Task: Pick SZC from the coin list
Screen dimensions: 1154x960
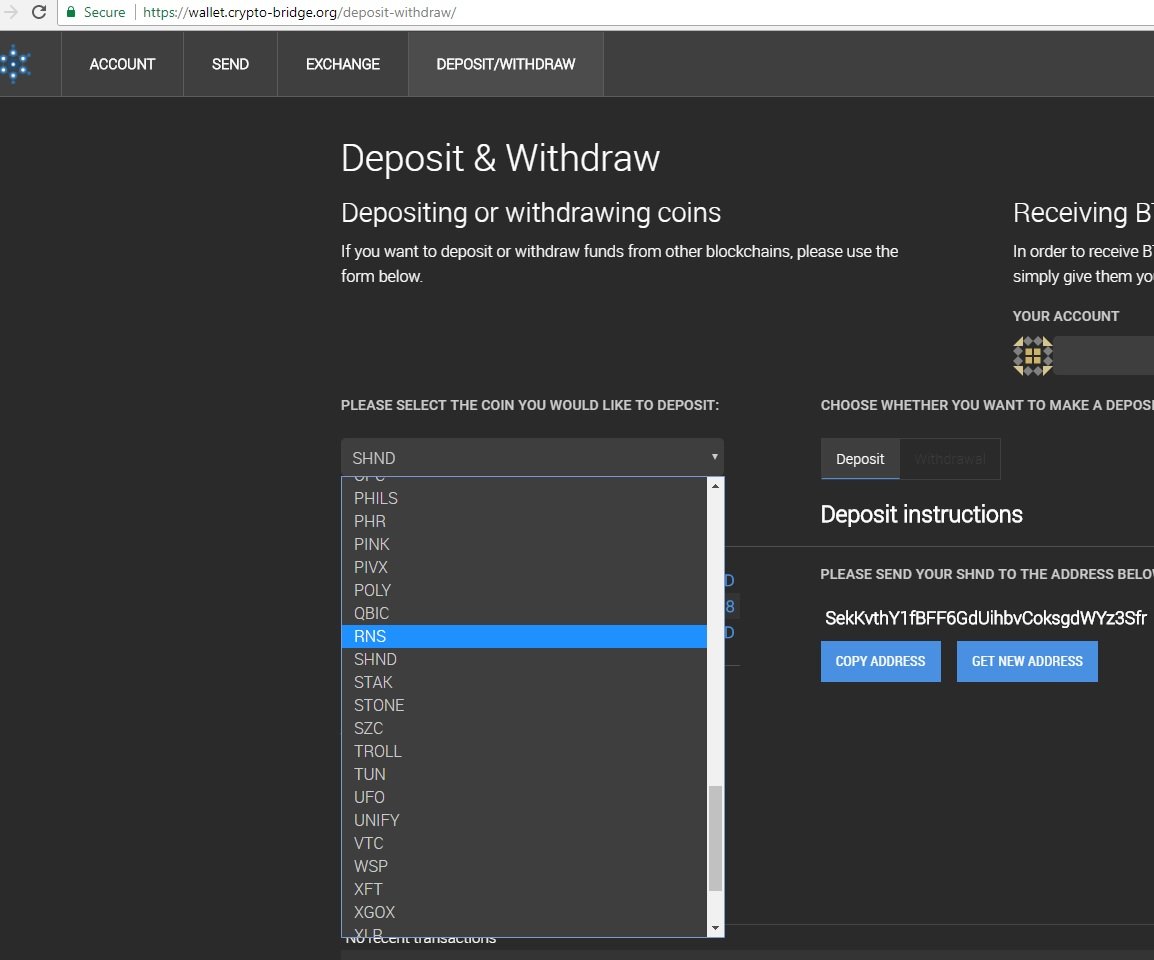Action: [x=524, y=728]
